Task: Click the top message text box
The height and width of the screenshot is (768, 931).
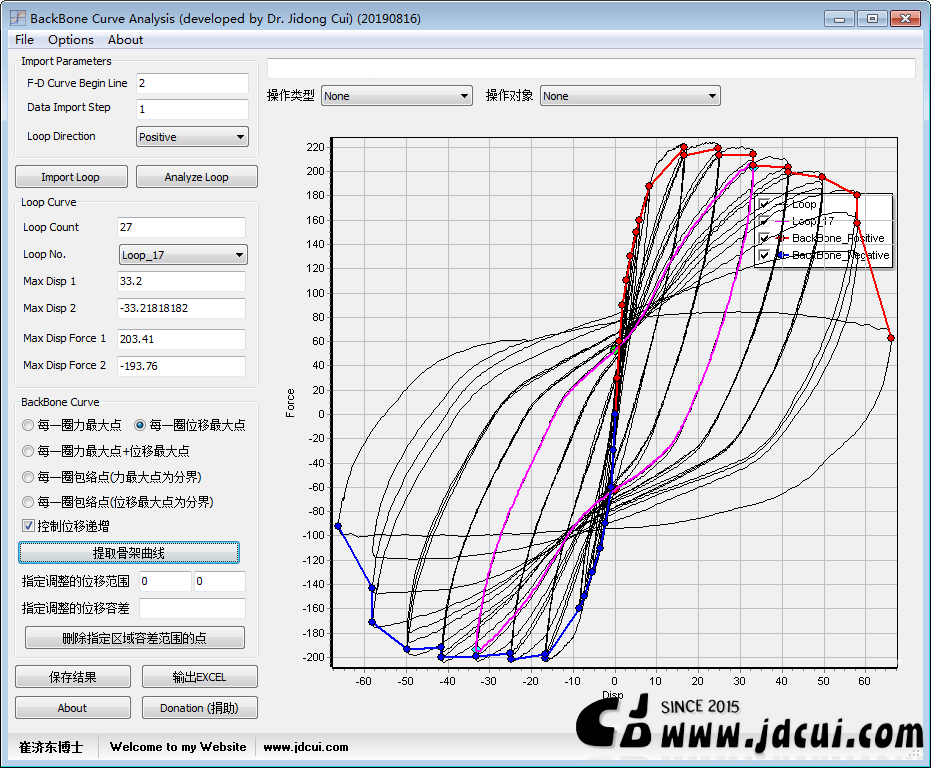Action: tap(591, 68)
